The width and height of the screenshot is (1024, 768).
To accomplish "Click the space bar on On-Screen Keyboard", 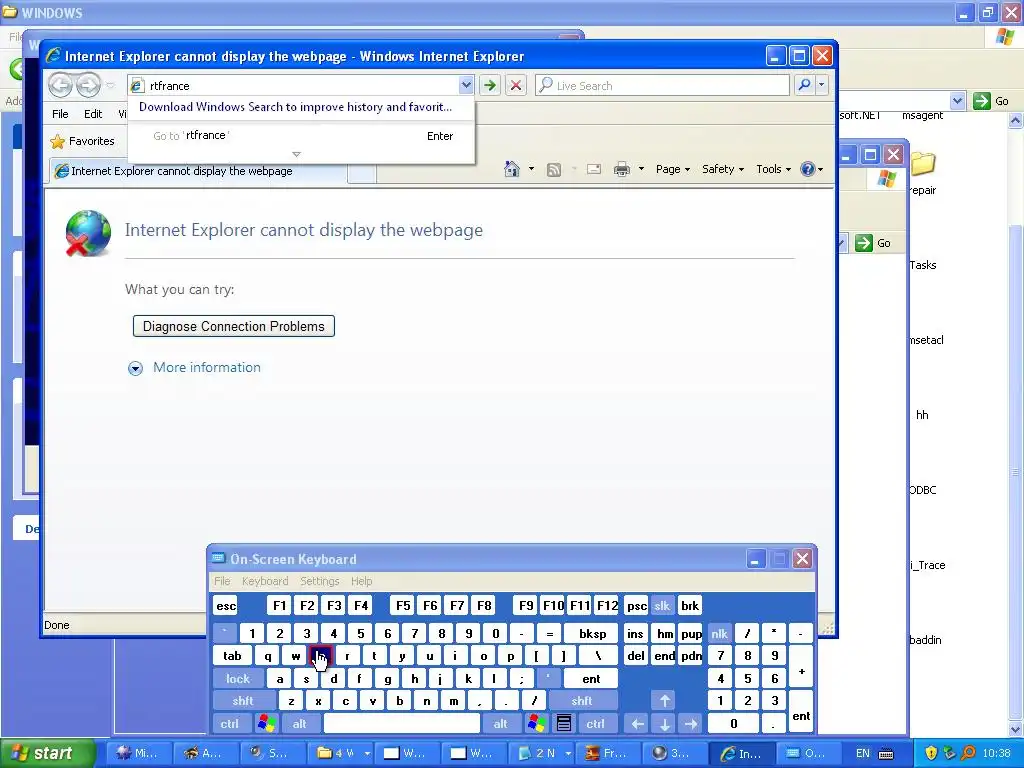I will click(x=402, y=724).
